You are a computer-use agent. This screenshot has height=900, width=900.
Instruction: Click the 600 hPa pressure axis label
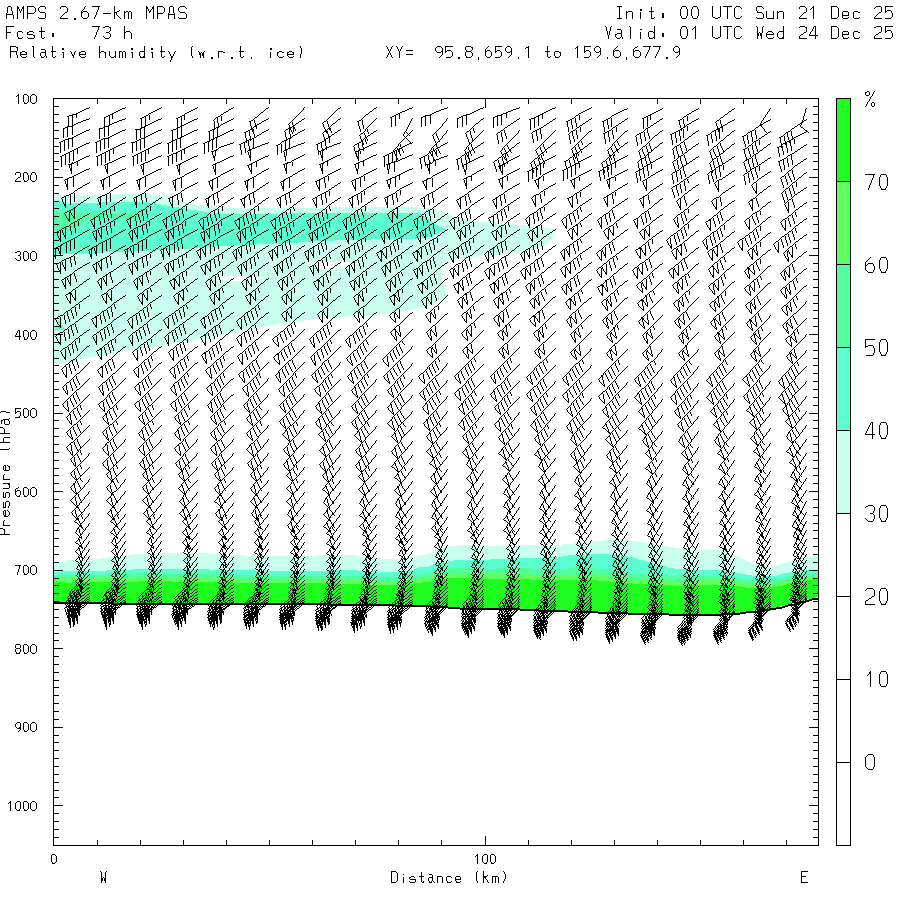pos(26,492)
